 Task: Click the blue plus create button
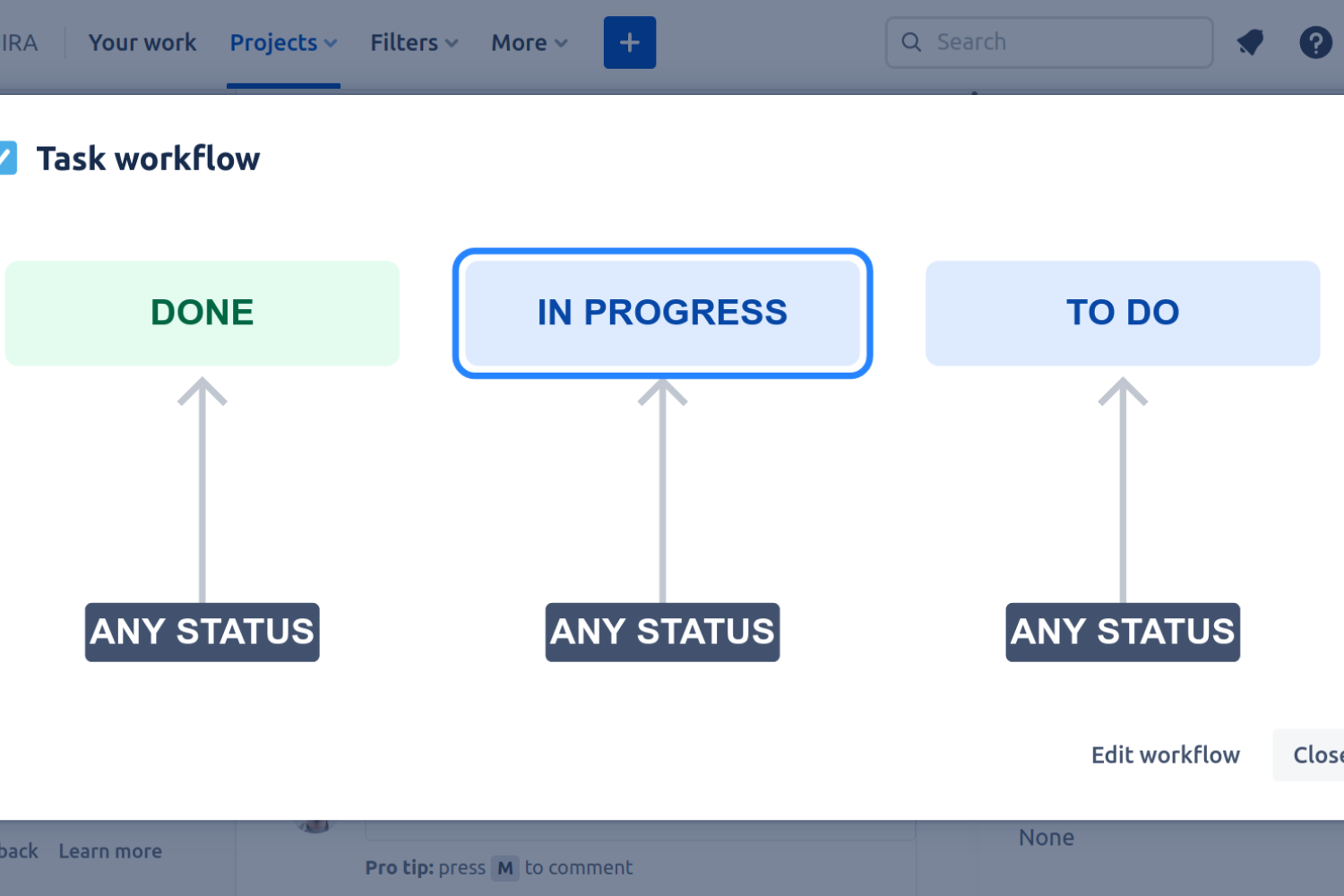[629, 42]
